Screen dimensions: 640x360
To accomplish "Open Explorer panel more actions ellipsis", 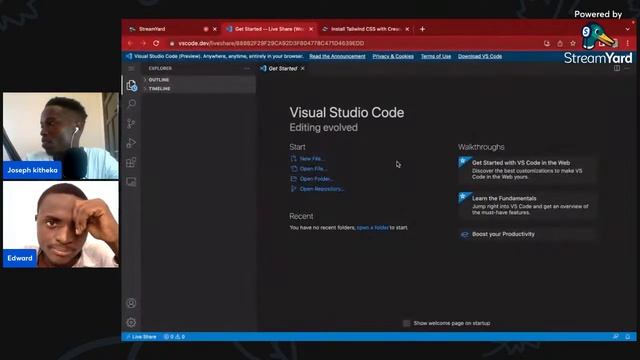I will coord(247,69).
